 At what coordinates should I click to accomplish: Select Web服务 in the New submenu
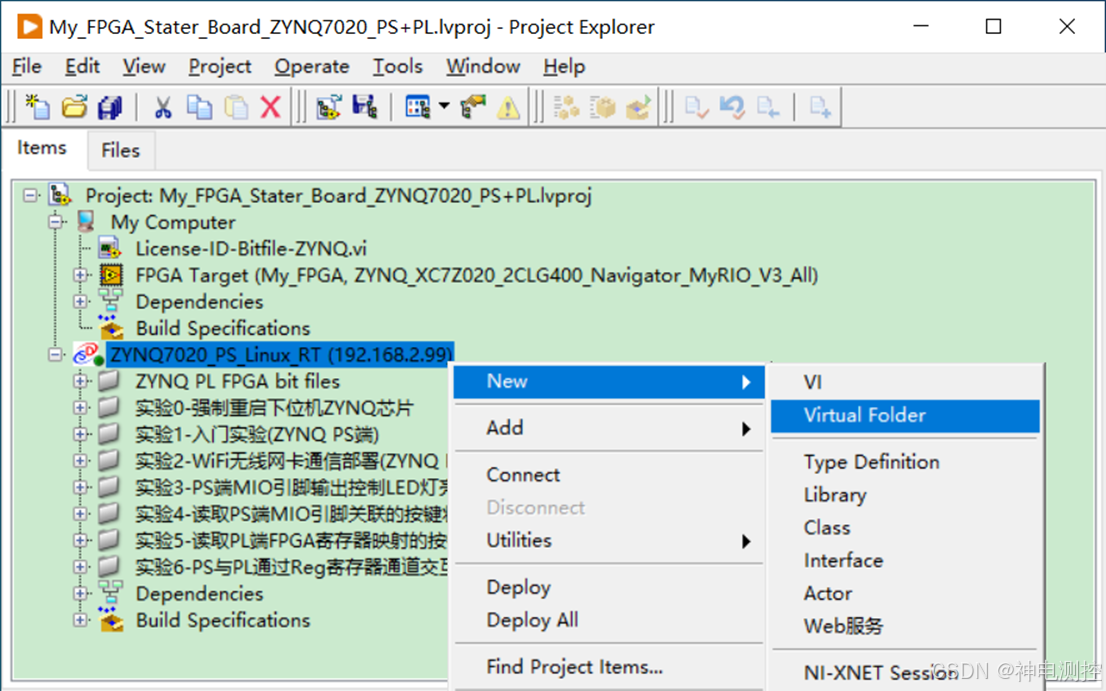[905, 625]
